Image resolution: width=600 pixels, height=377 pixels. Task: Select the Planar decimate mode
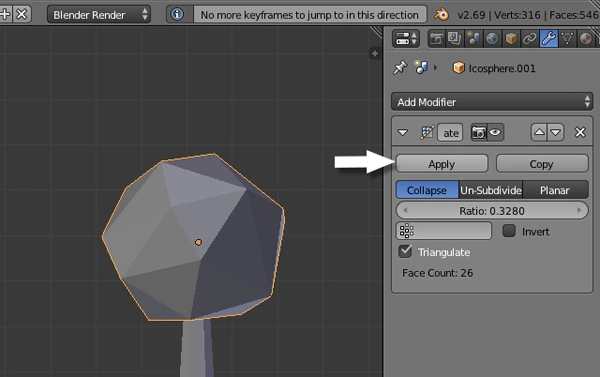[555, 190]
